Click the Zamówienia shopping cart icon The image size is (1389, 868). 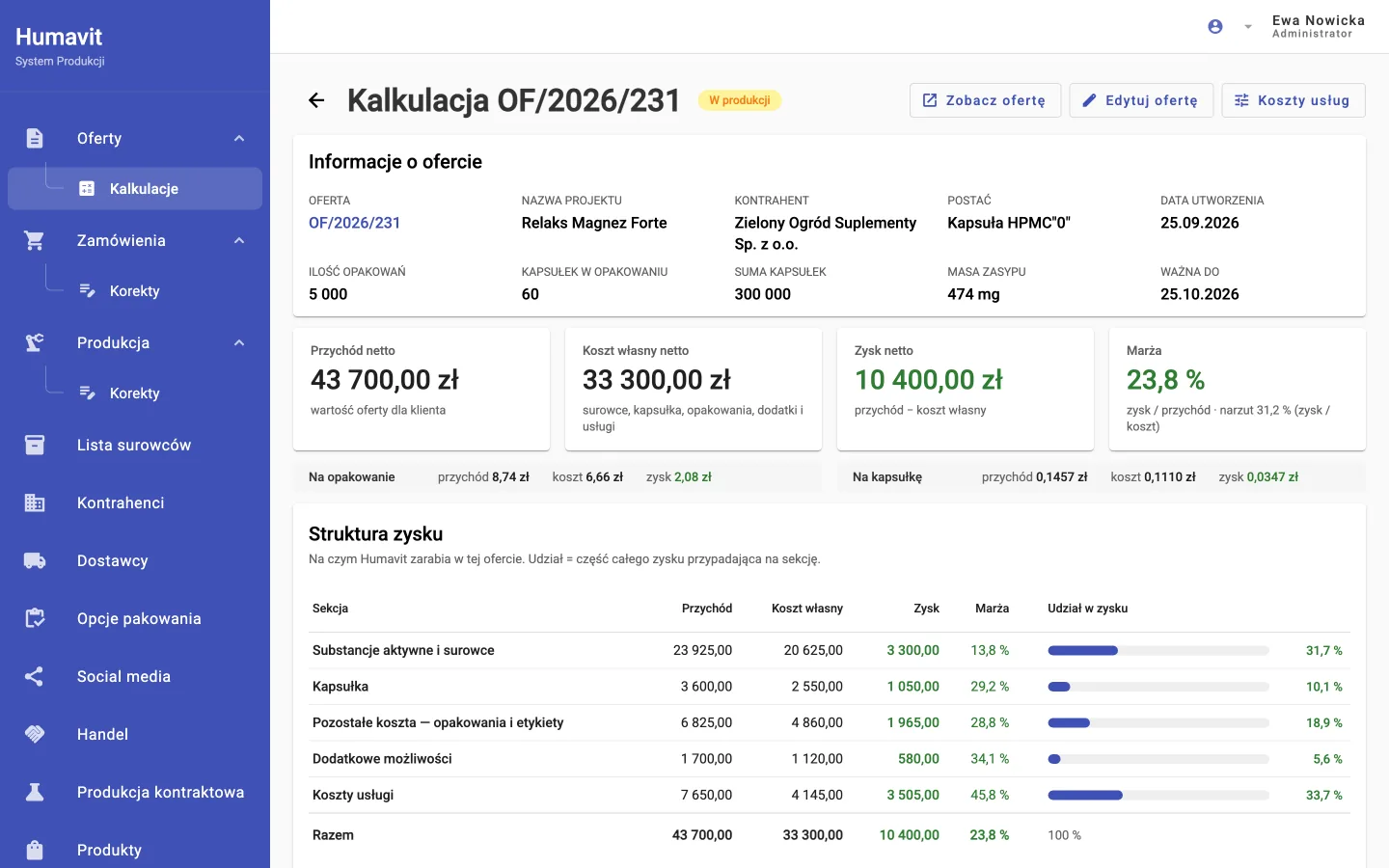point(35,240)
